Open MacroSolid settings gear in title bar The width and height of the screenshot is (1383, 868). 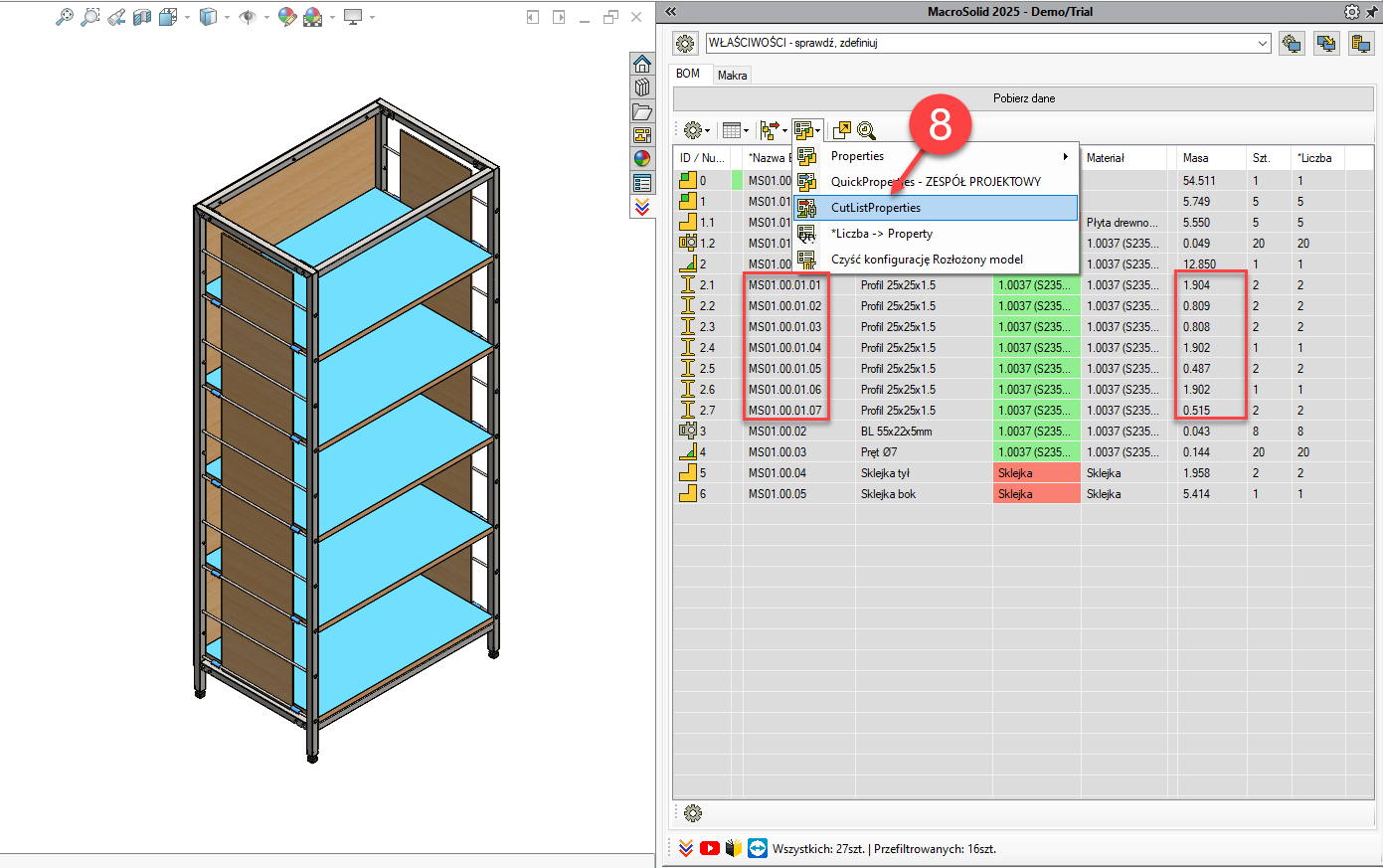coord(1351,12)
